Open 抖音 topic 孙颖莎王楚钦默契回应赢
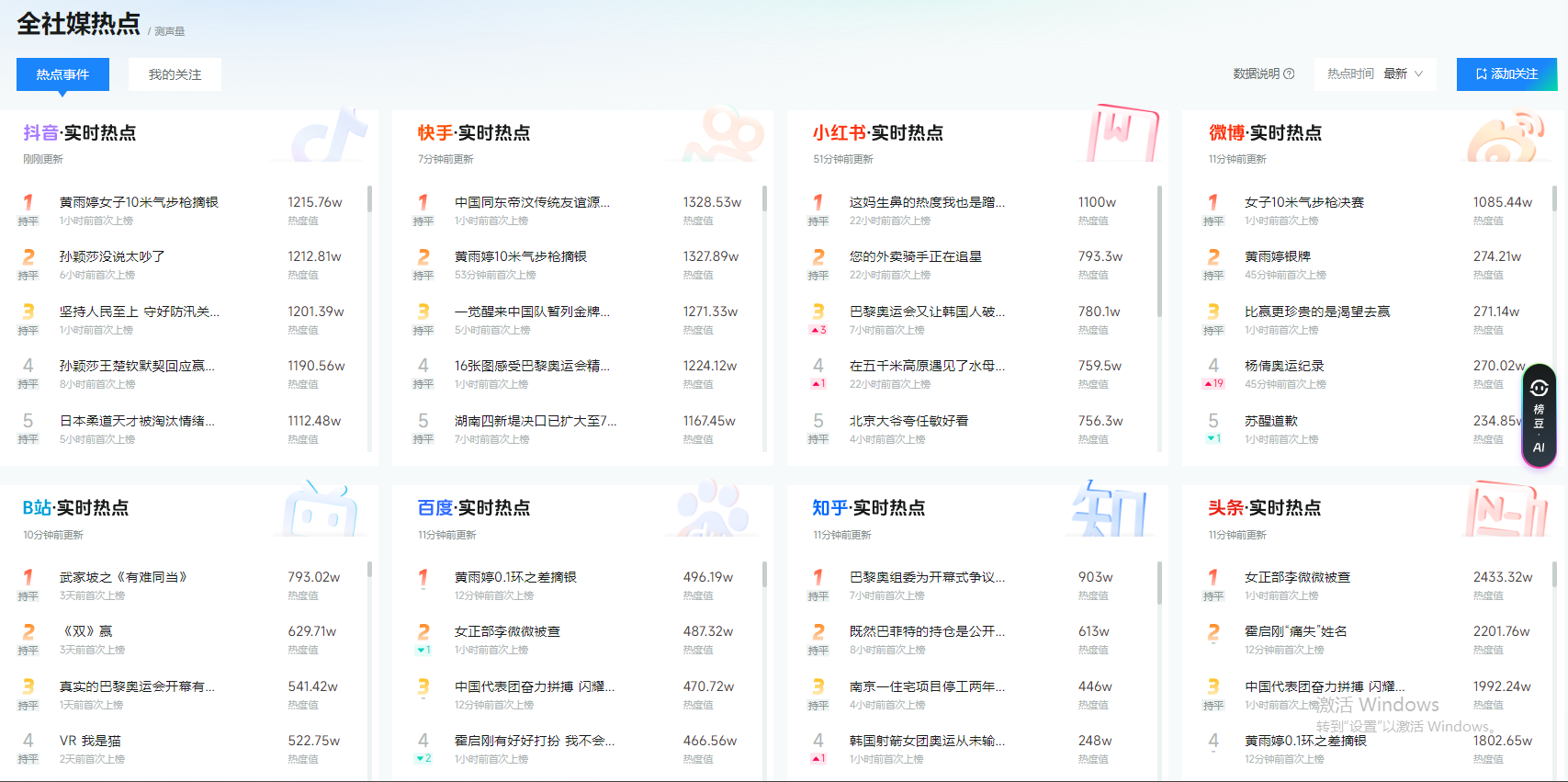1568x782 pixels. (x=138, y=366)
